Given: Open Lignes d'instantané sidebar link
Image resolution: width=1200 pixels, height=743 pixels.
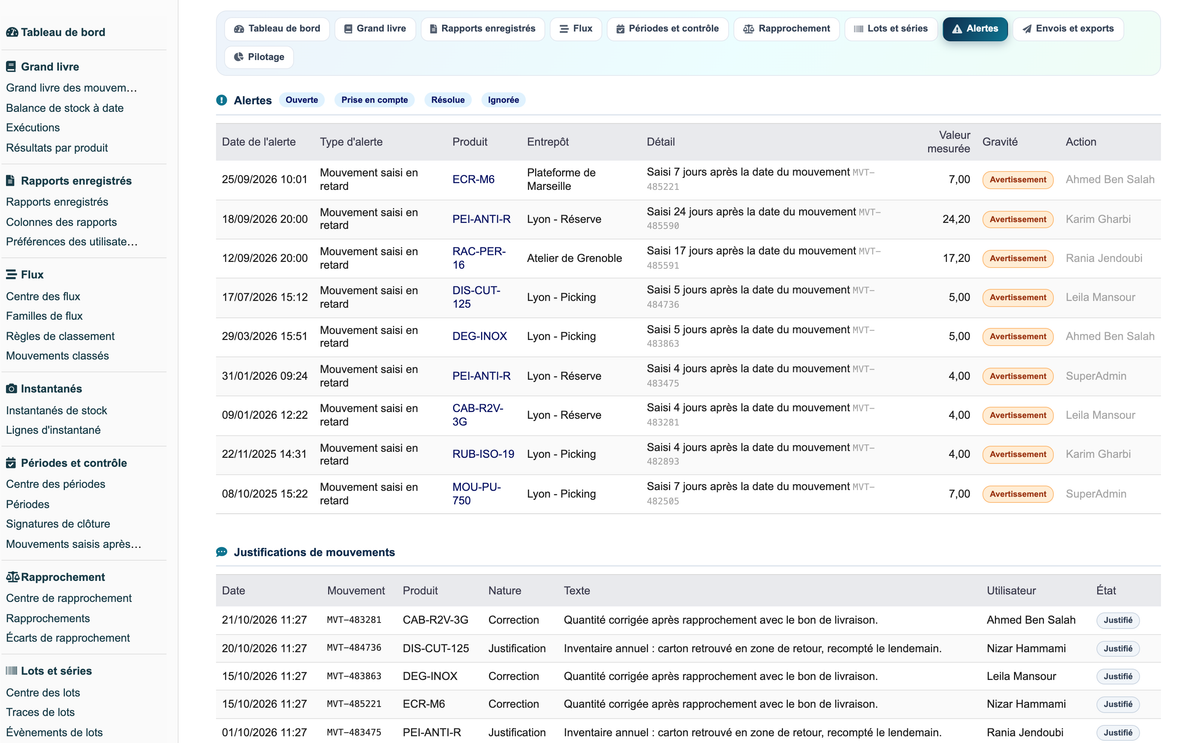Looking at the screenshot, I should click(x=53, y=430).
